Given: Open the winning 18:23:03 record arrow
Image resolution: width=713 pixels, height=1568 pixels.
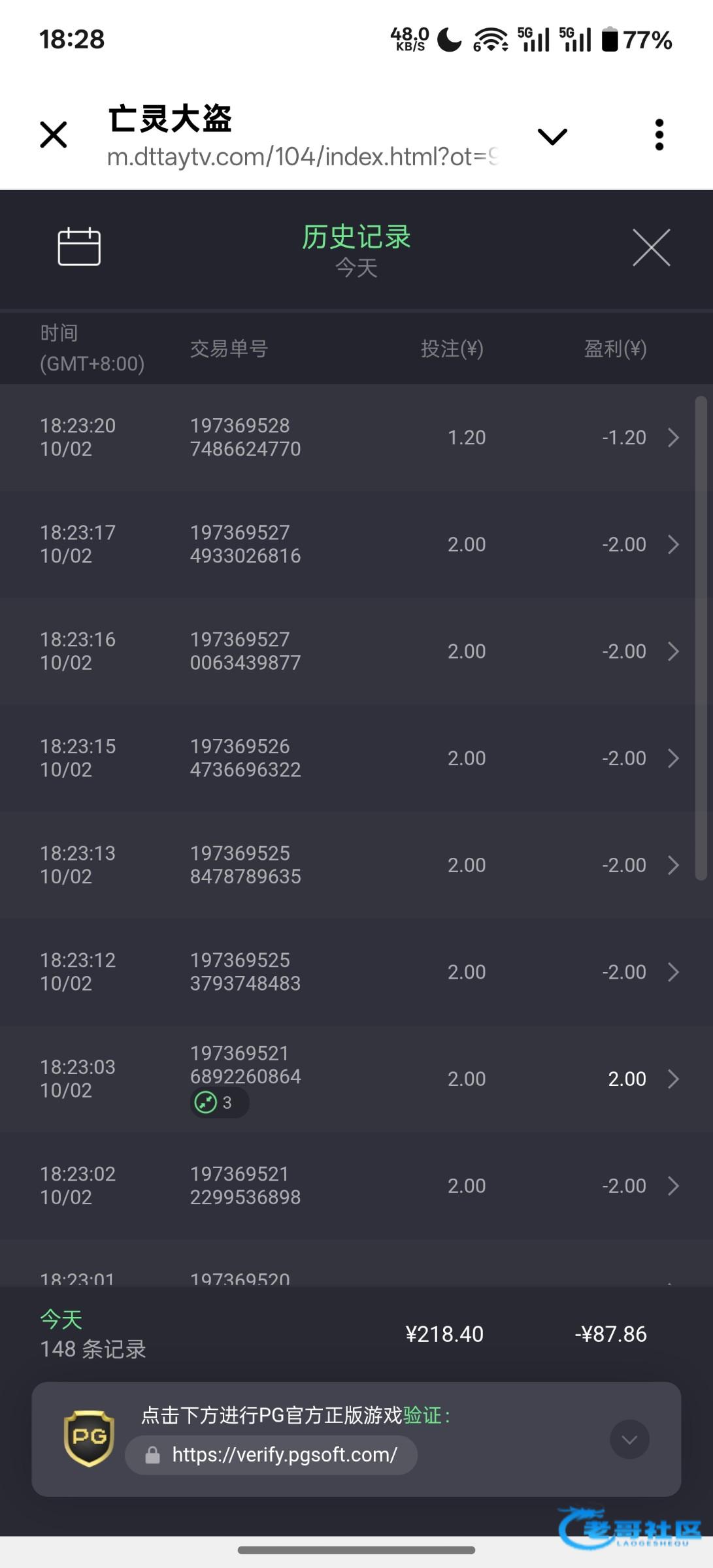Looking at the screenshot, I should tap(673, 1079).
